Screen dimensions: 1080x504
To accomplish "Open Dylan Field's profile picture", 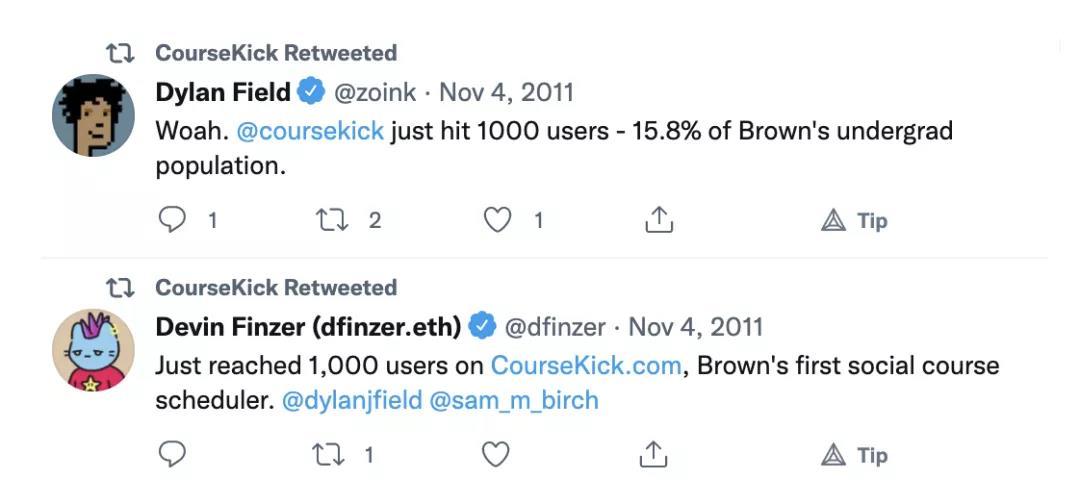I will point(93,116).
